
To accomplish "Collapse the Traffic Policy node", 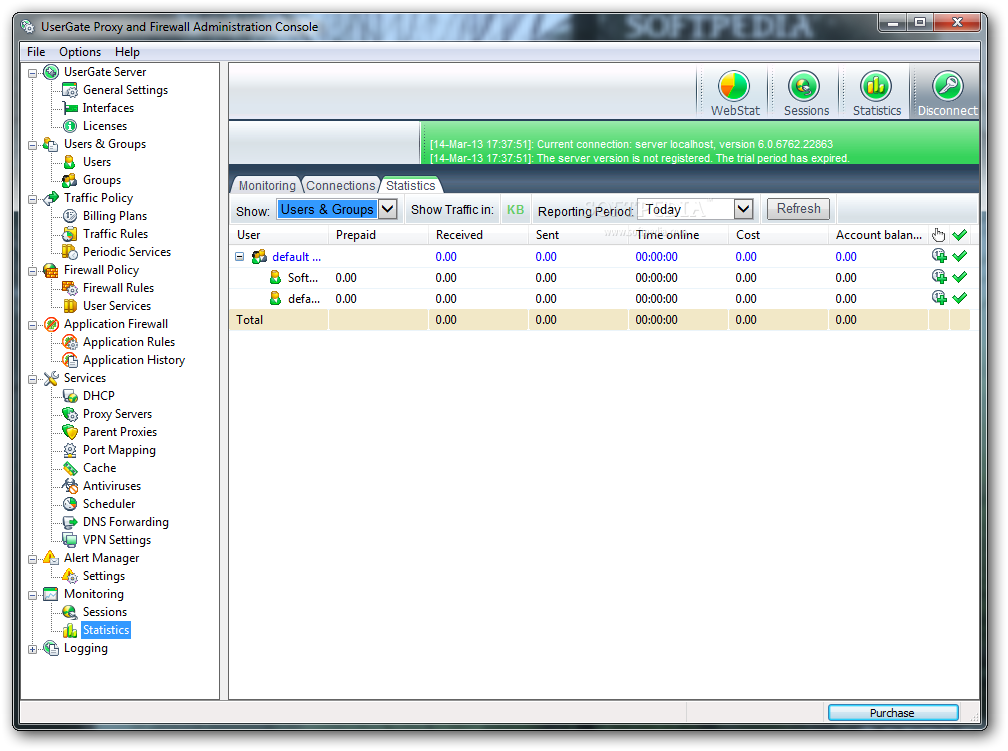I will tap(33, 199).
